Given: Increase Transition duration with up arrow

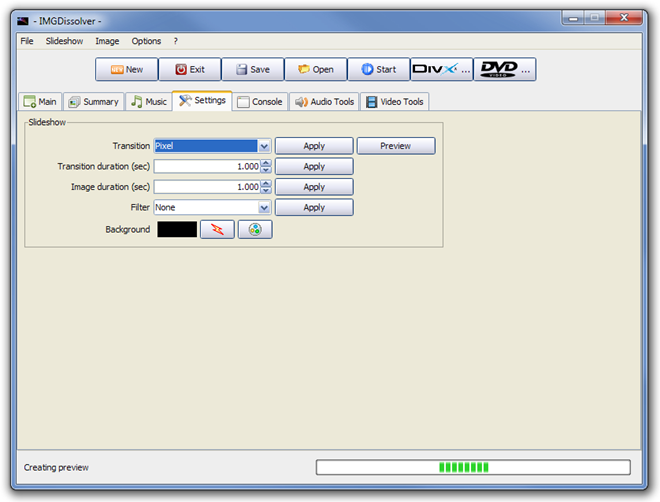Looking at the screenshot, I should 266,163.
